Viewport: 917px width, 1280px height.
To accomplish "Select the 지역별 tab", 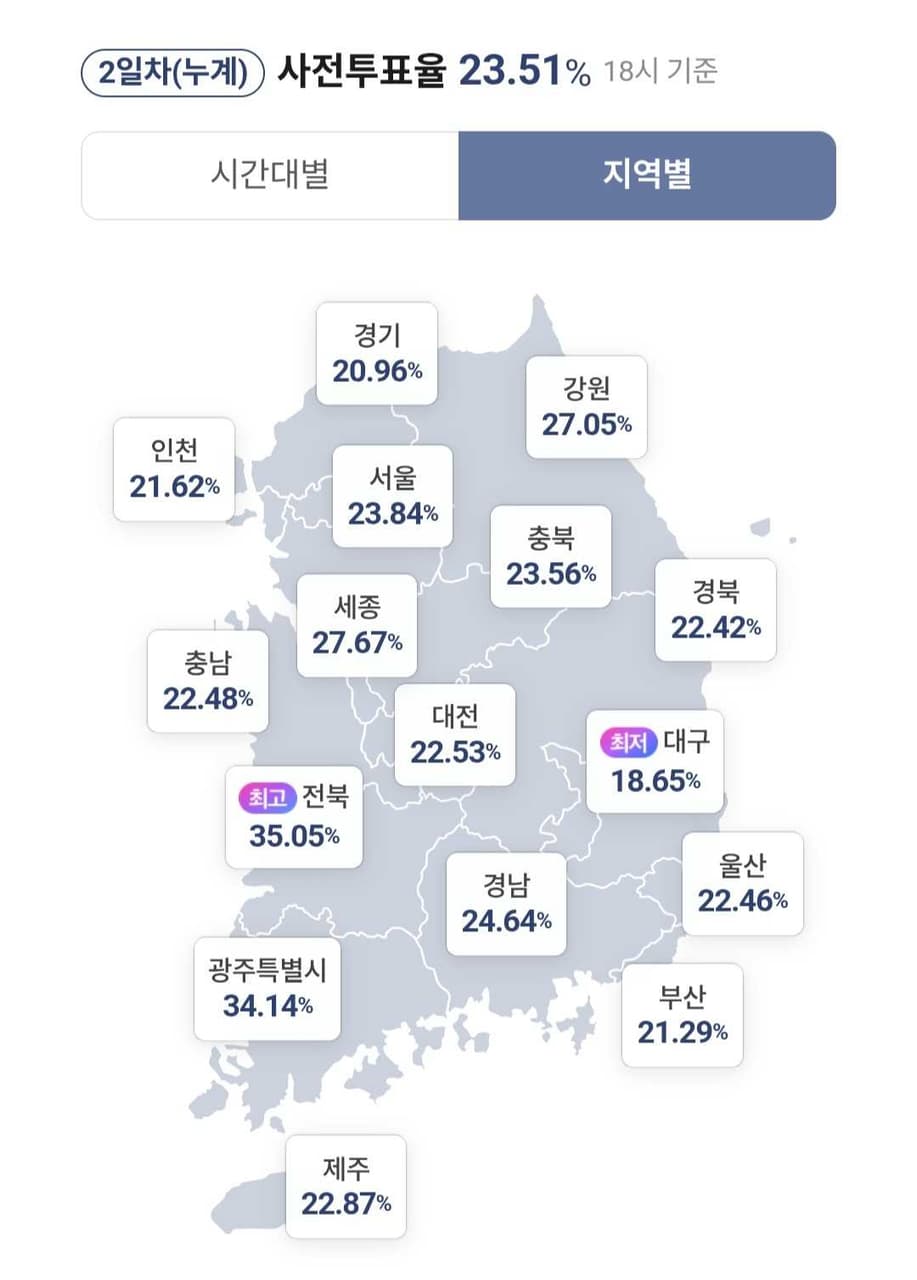I will coord(647,175).
